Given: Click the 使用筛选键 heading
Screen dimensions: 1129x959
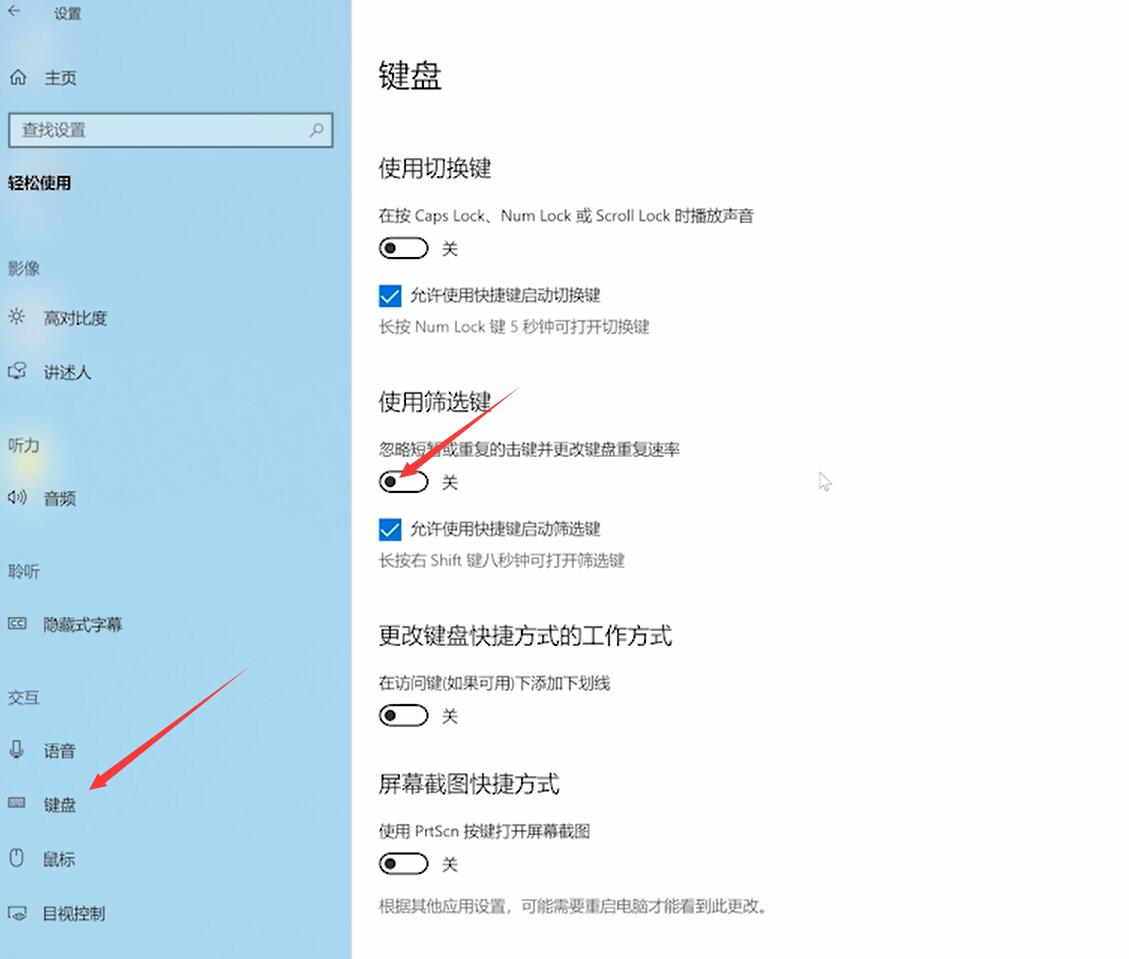Looking at the screenshot, I should [x=435, y=402].
